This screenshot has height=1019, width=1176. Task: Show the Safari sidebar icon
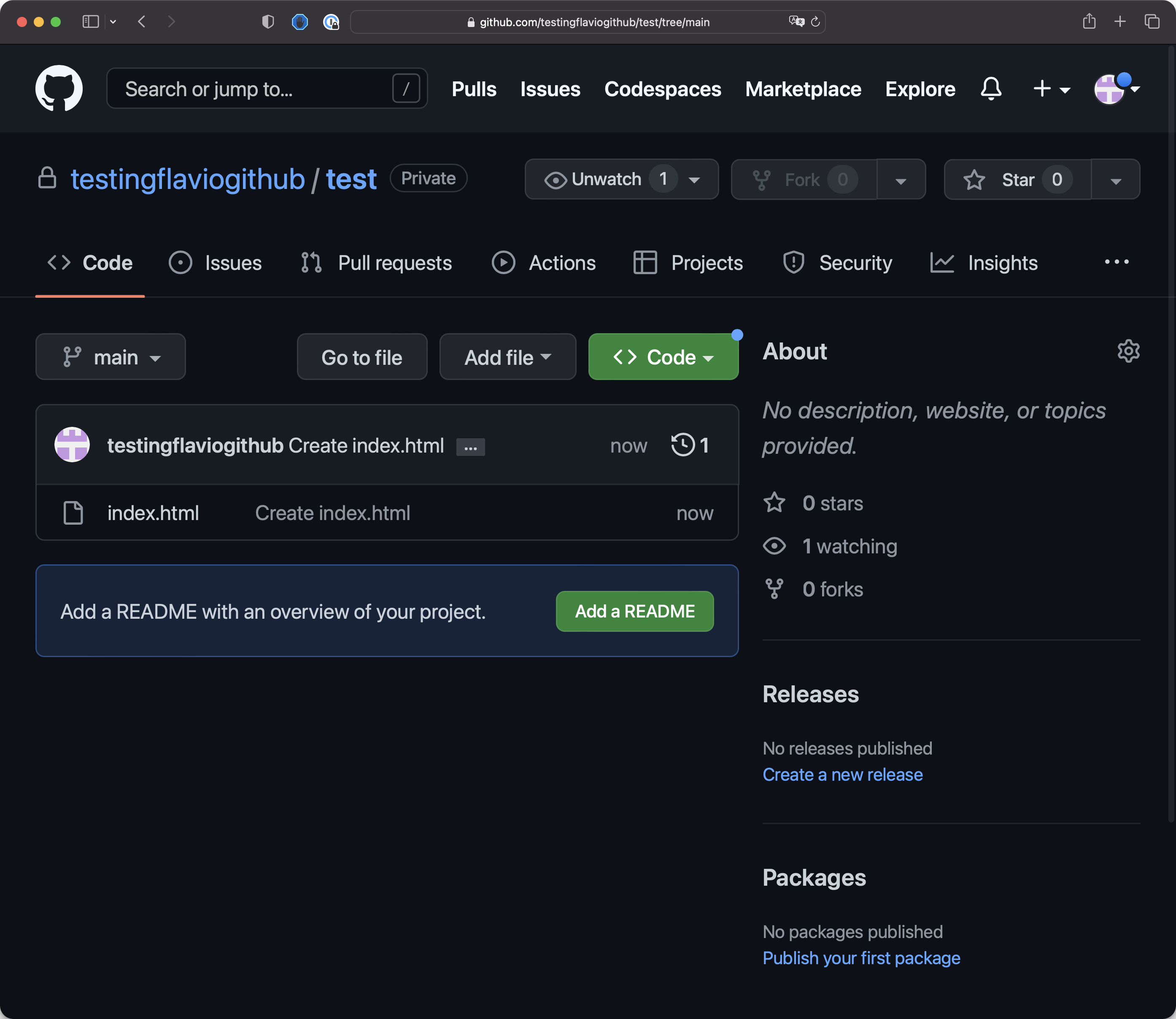(91, 22)
